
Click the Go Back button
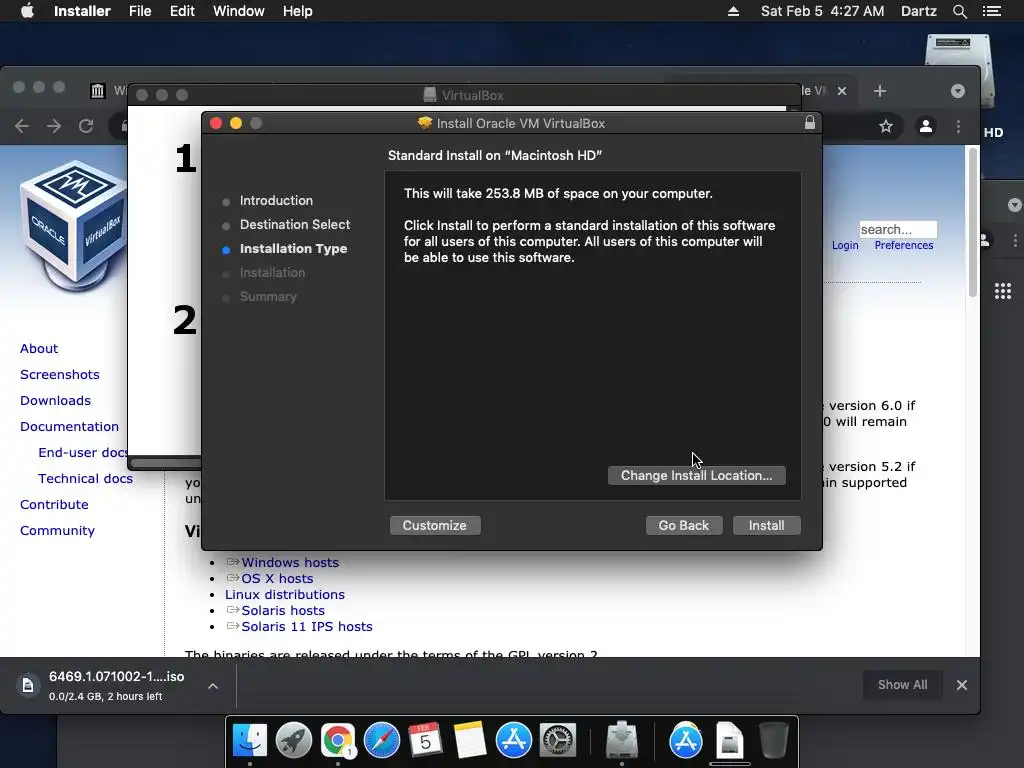click(x=684, y=526)
